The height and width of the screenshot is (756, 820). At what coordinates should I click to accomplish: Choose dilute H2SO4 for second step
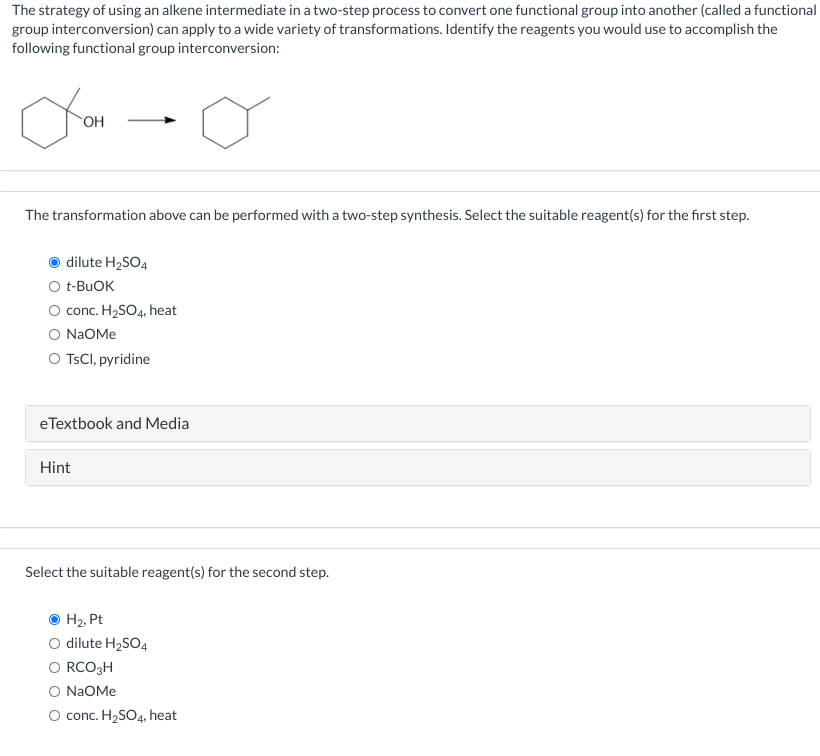coord(54,644)
